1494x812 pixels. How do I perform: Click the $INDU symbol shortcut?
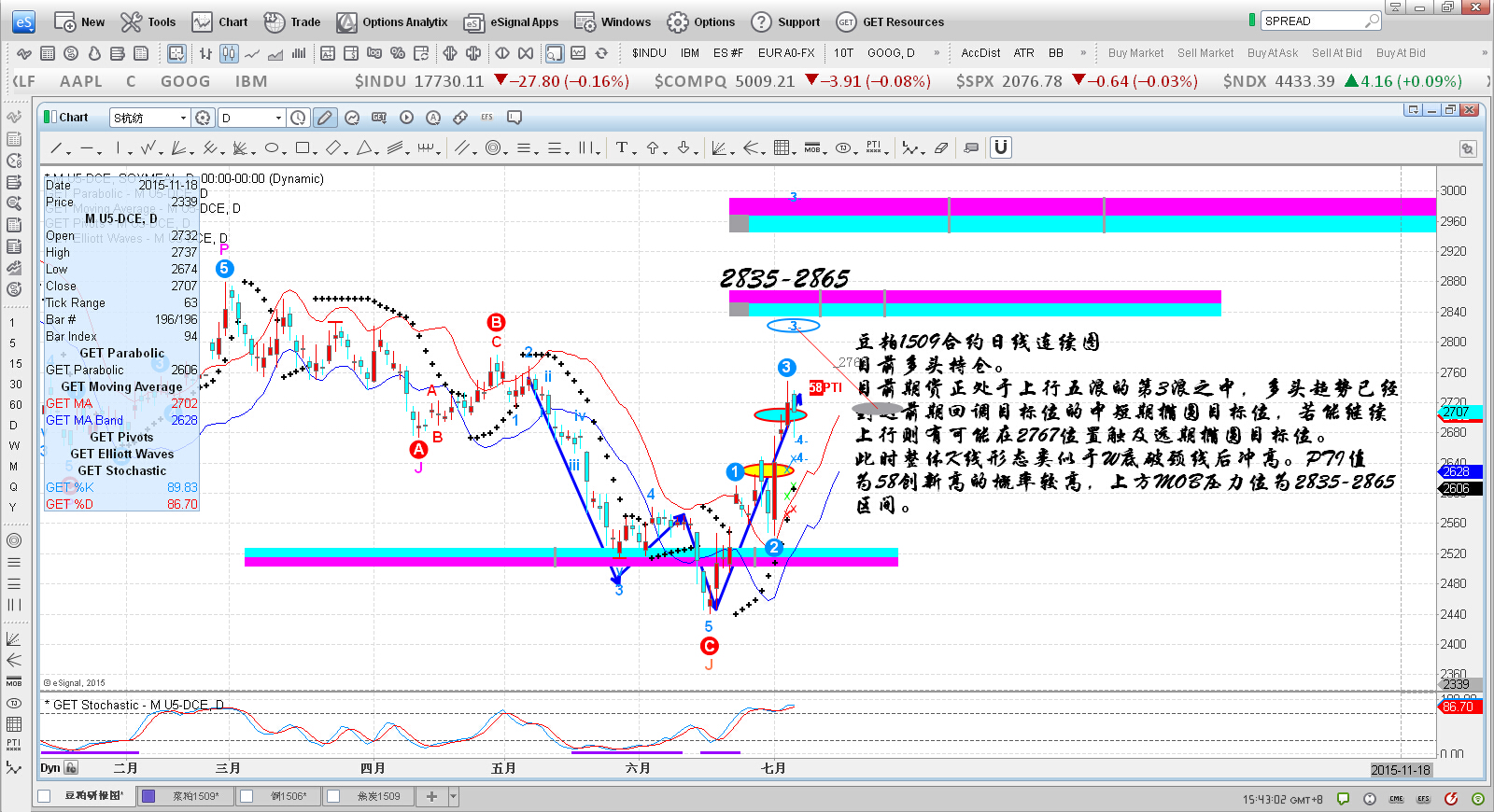[649, 53]
